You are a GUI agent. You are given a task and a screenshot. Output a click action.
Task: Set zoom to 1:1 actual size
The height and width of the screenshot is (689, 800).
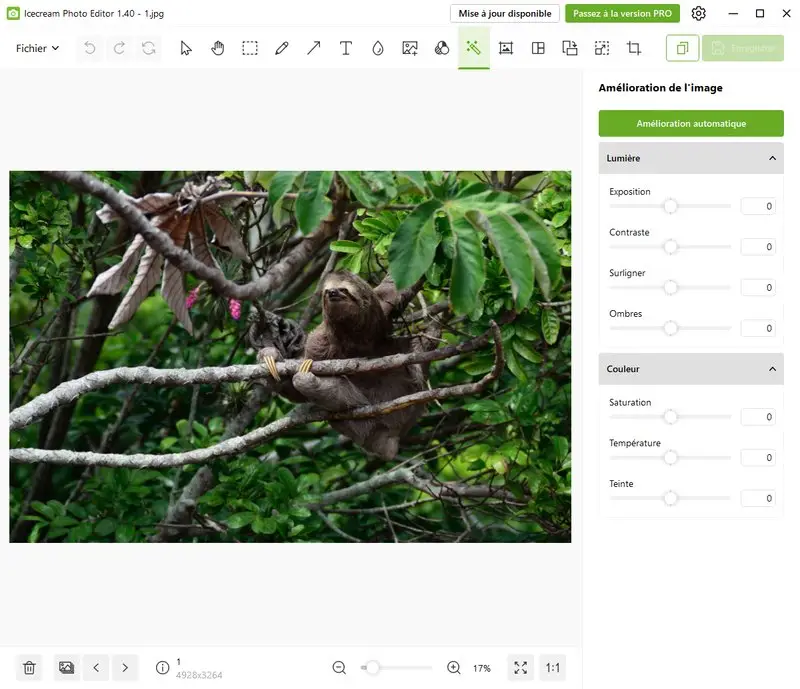[x=553, y=668]
